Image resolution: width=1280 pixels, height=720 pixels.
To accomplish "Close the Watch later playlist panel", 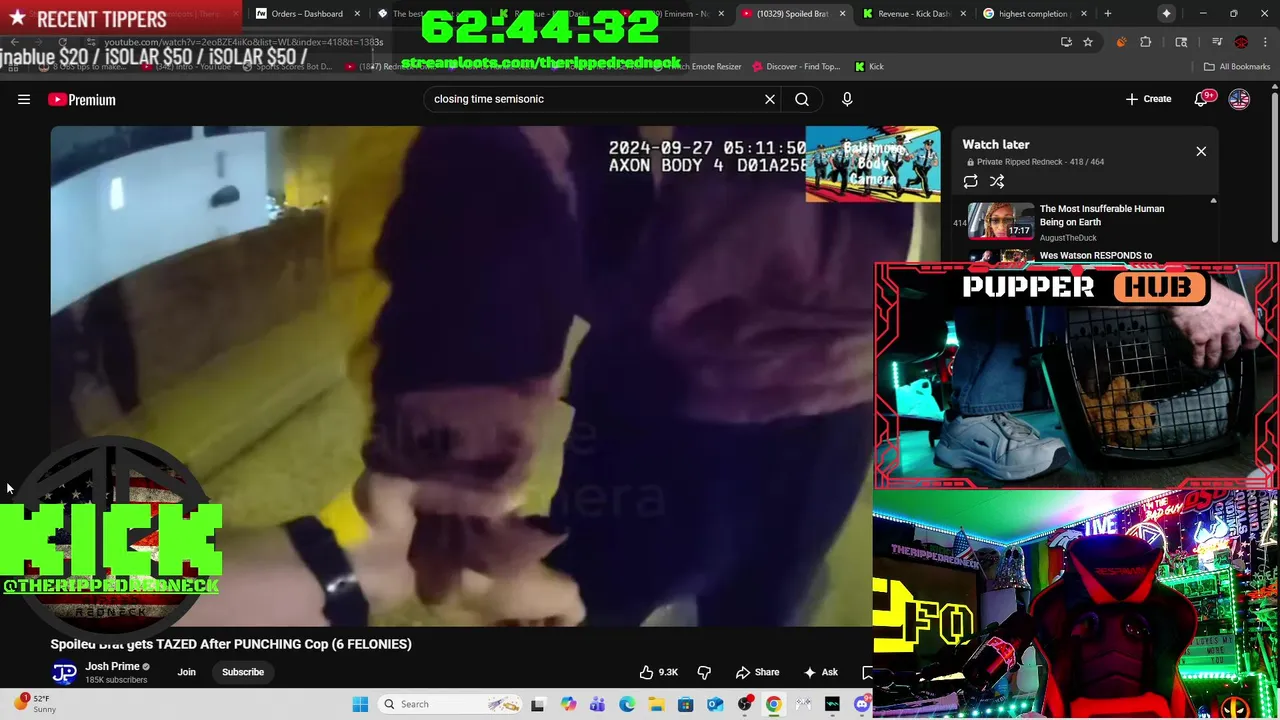I will tap(1201, 151).
